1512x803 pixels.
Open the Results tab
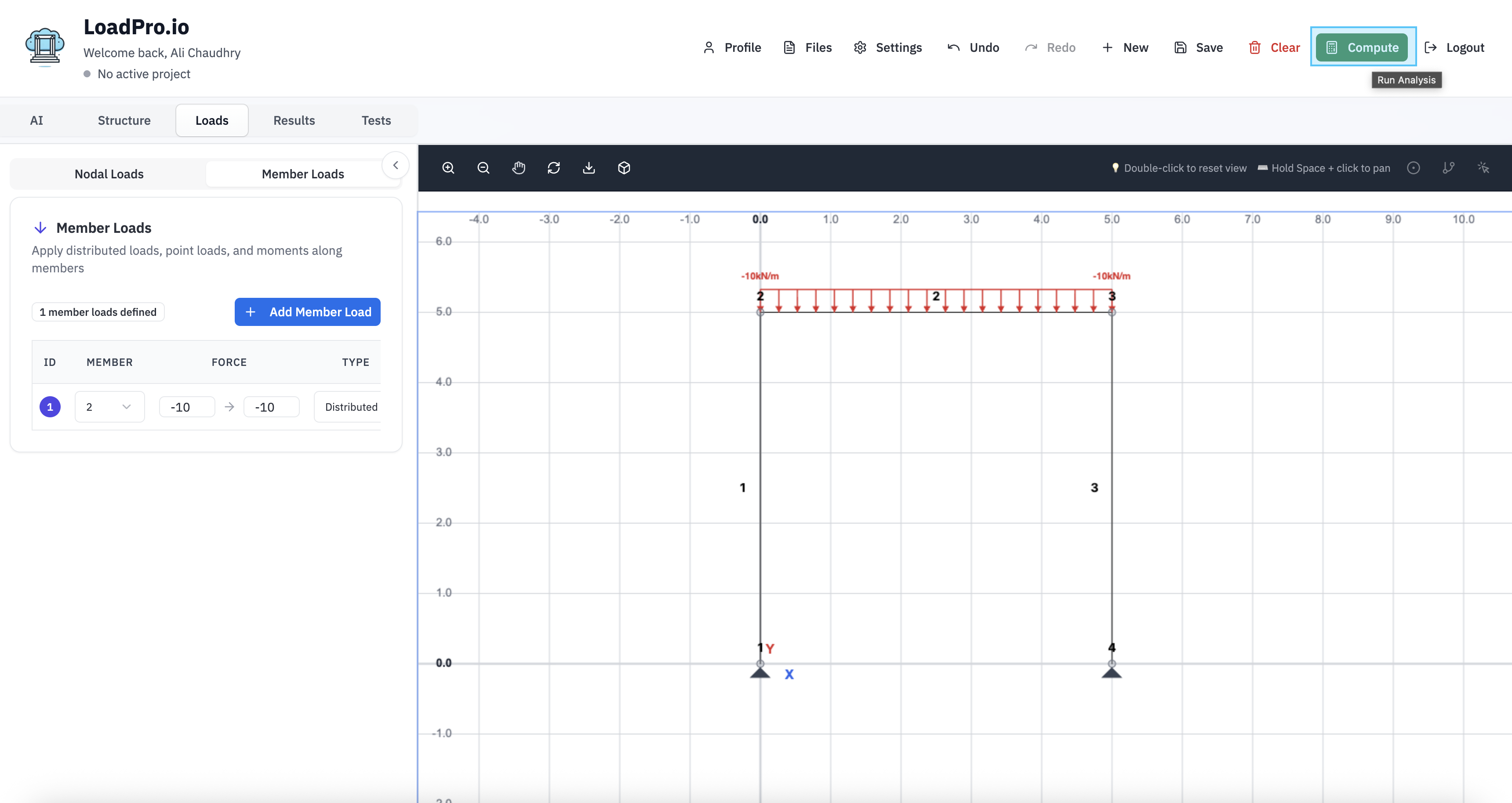[294, 120]
